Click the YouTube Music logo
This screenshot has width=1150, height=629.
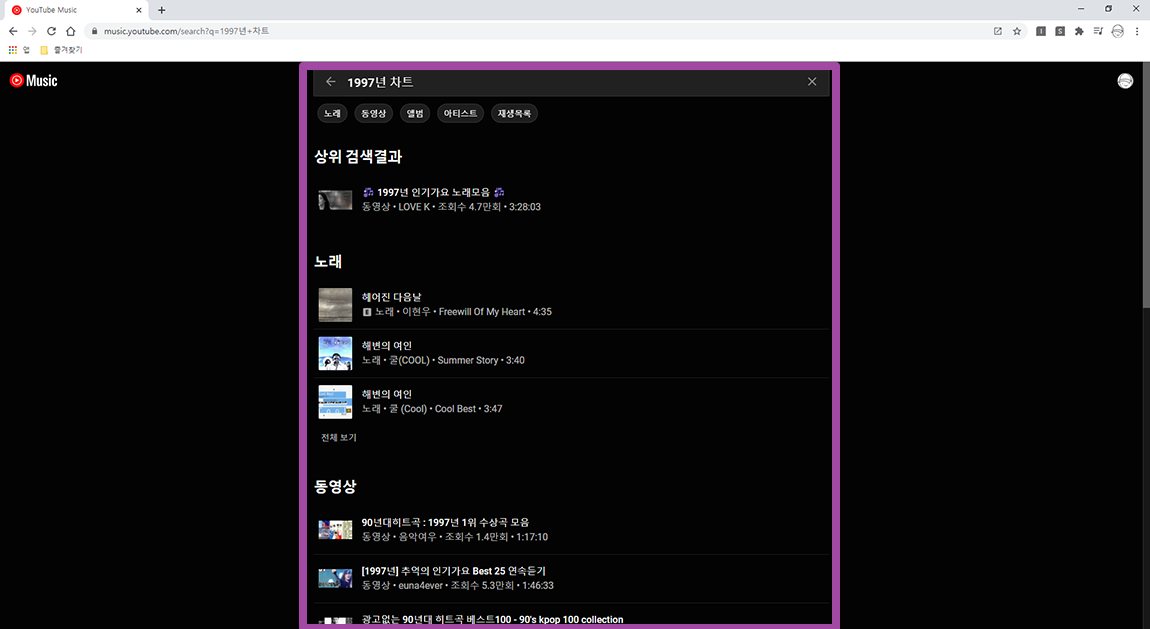pos(33,81)
